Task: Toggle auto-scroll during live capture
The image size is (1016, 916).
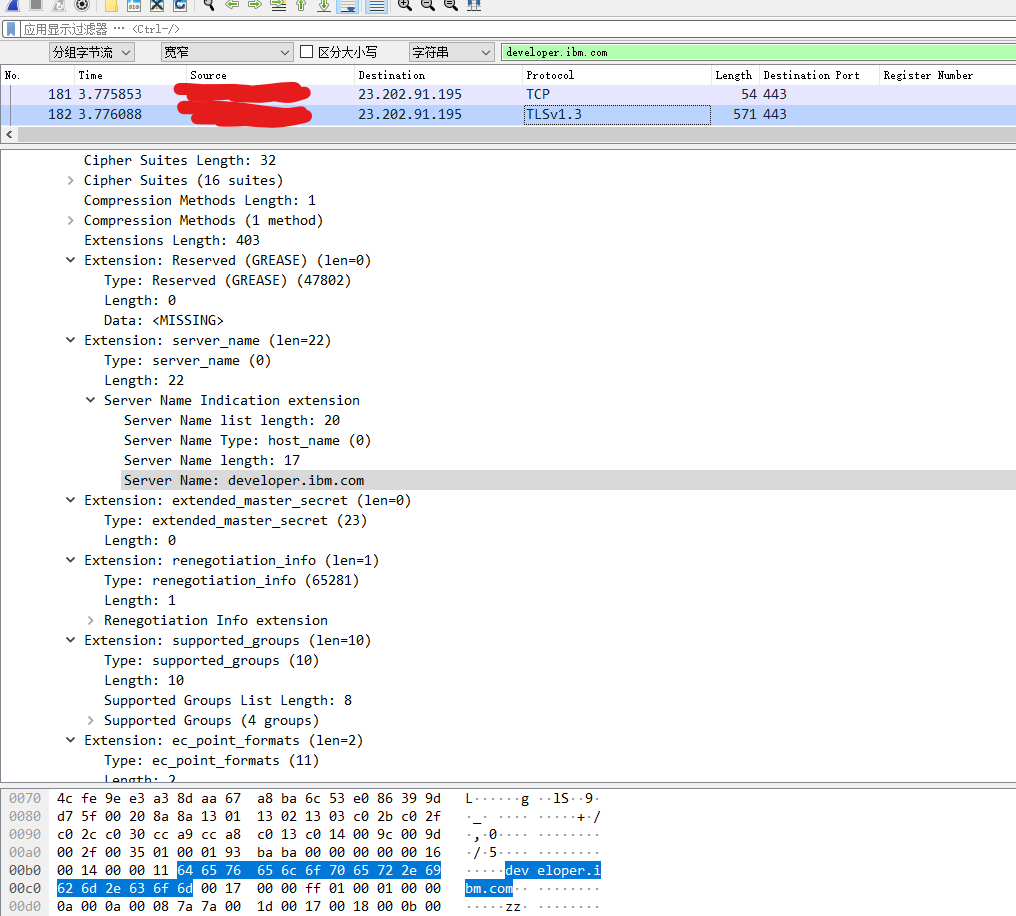Action: click(x=348, y=6)
